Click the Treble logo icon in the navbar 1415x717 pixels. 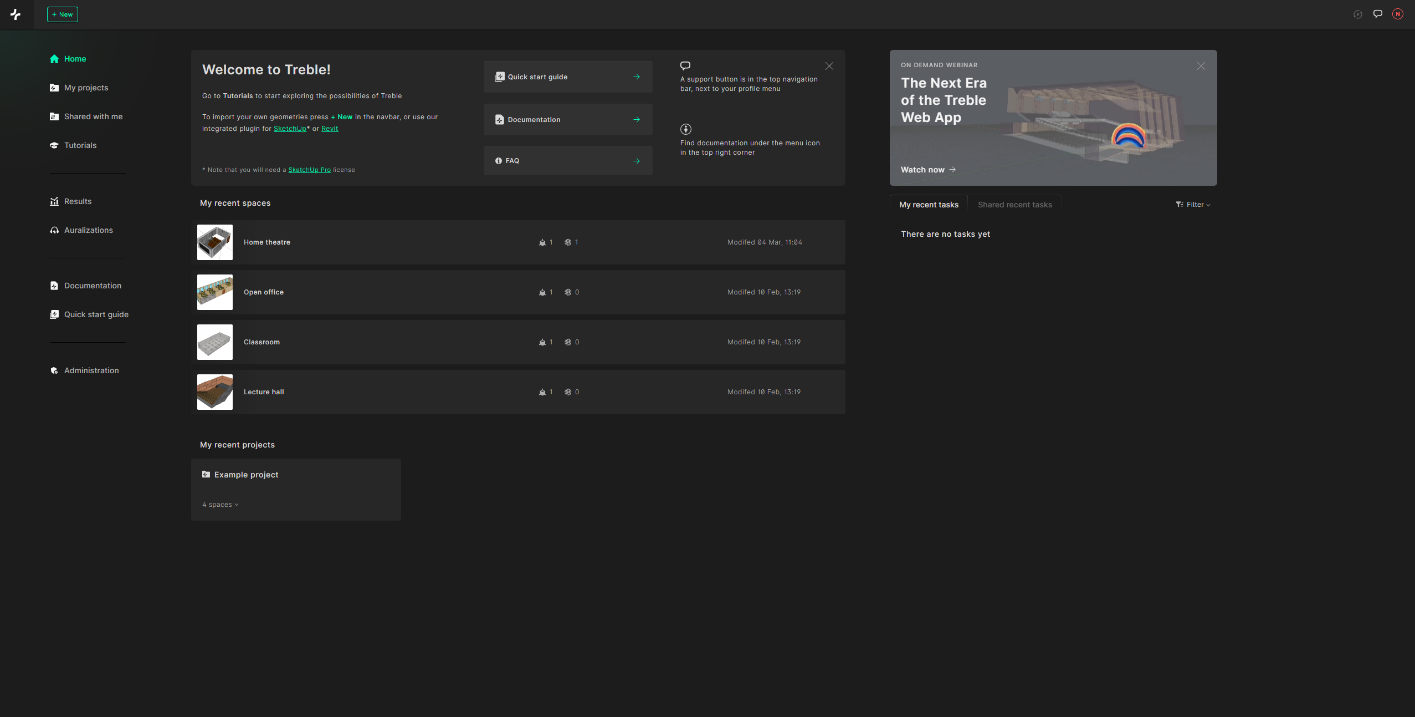tap(15, 14)
